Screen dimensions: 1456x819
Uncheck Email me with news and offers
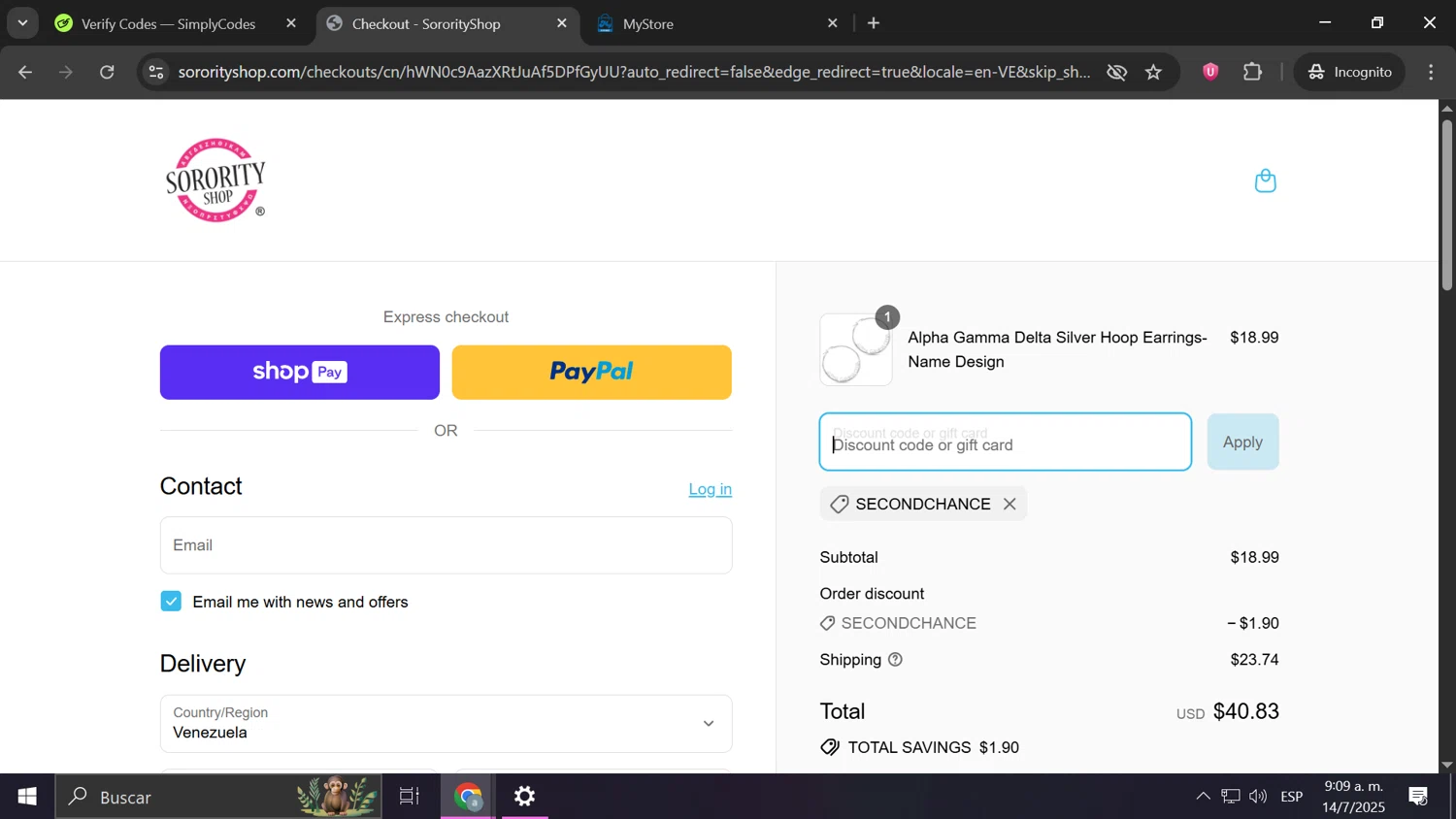(x=171, y=602)
